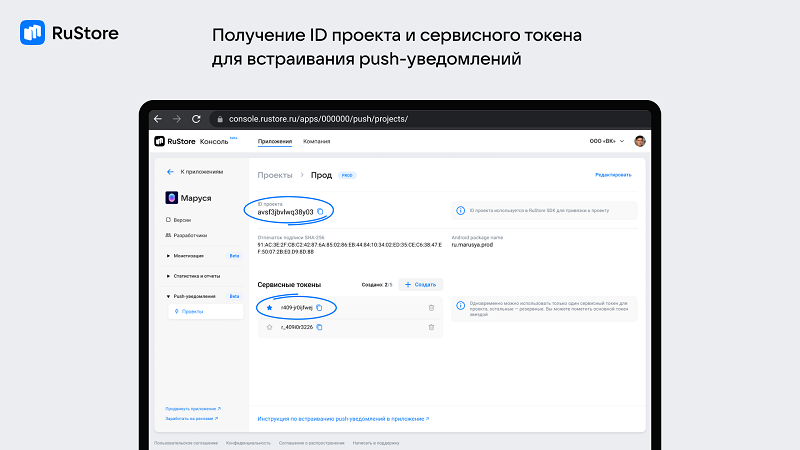800x450 pixels.
Task: Click the Редактировать link
Action: (x=613, y=174)
